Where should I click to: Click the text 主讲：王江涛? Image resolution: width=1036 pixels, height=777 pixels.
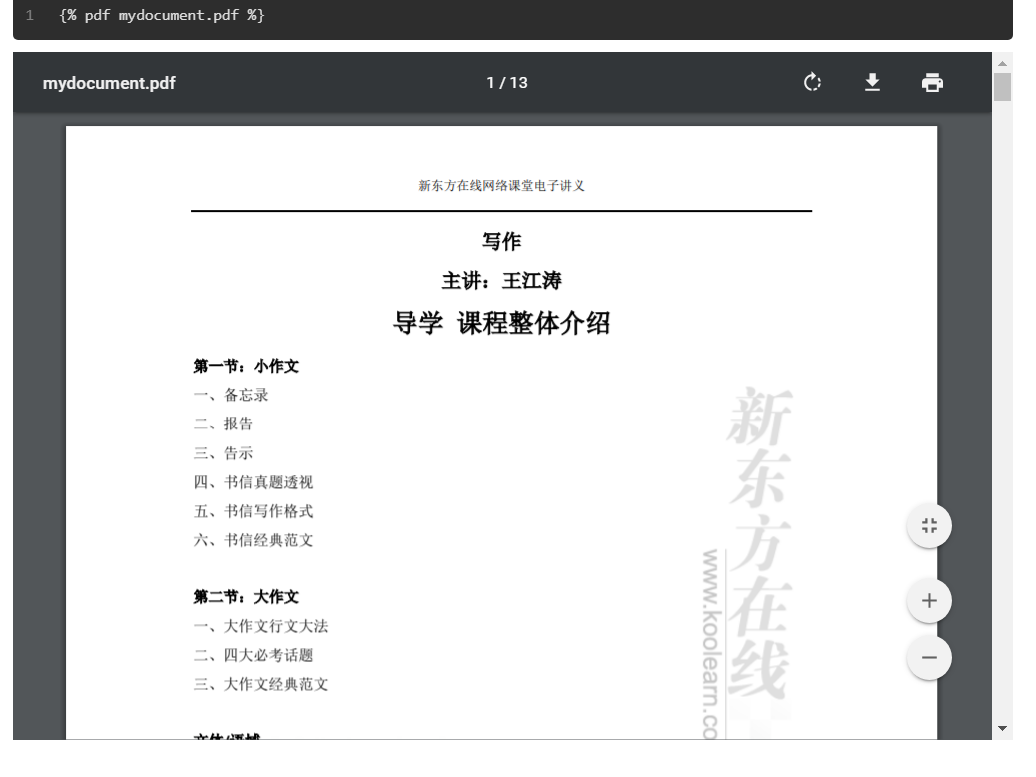[501, 281]
